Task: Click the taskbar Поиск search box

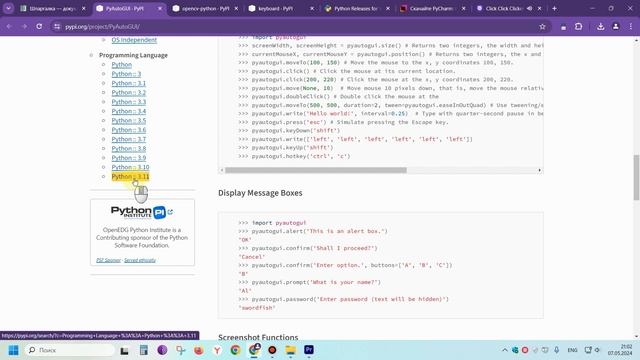Action: pyautogui.click(x=69, y=350)
